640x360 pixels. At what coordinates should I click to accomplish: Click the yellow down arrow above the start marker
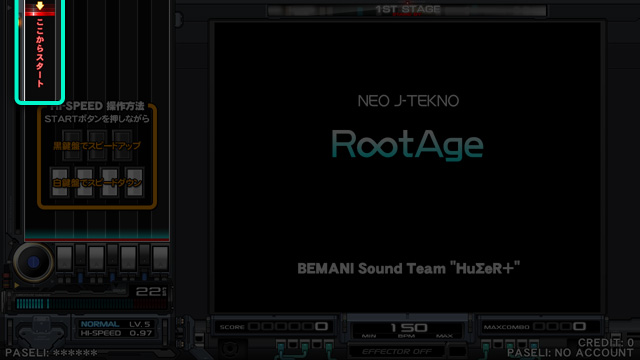point(40,6)
